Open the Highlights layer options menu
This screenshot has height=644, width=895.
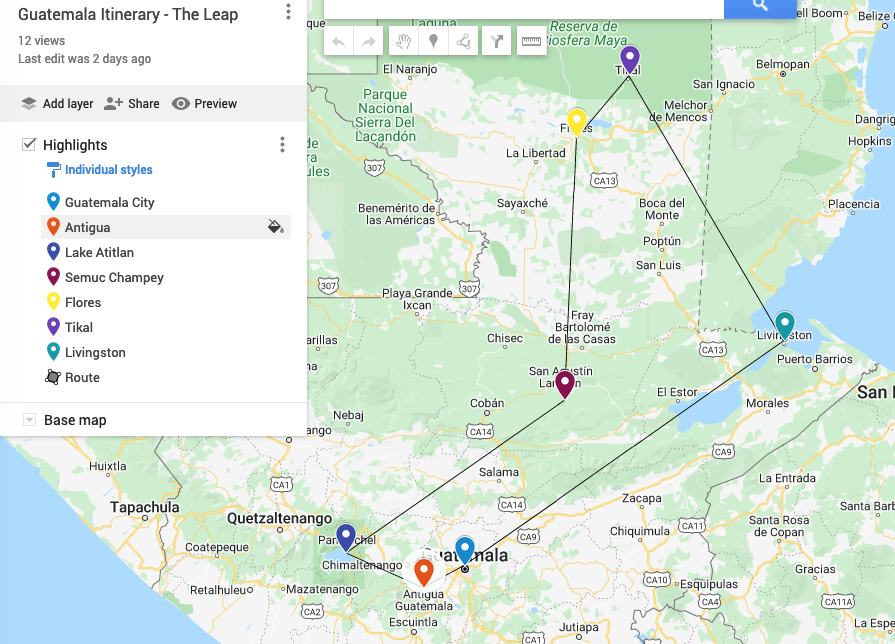point(282,145)
